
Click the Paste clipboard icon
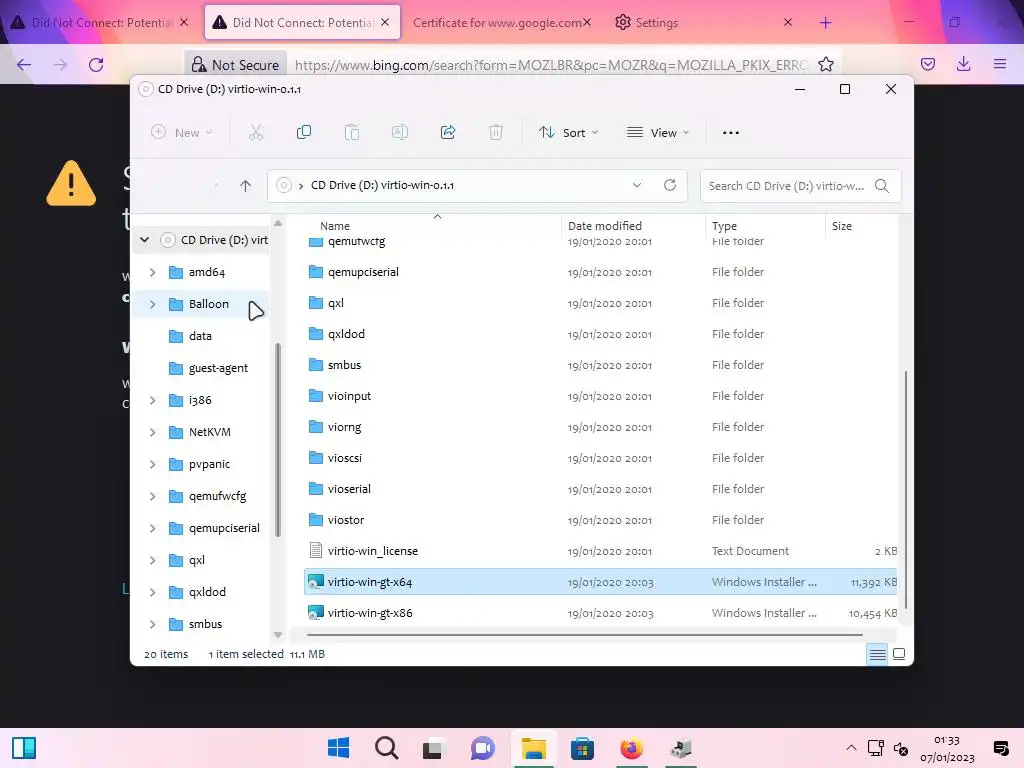[x=351, y=133]
